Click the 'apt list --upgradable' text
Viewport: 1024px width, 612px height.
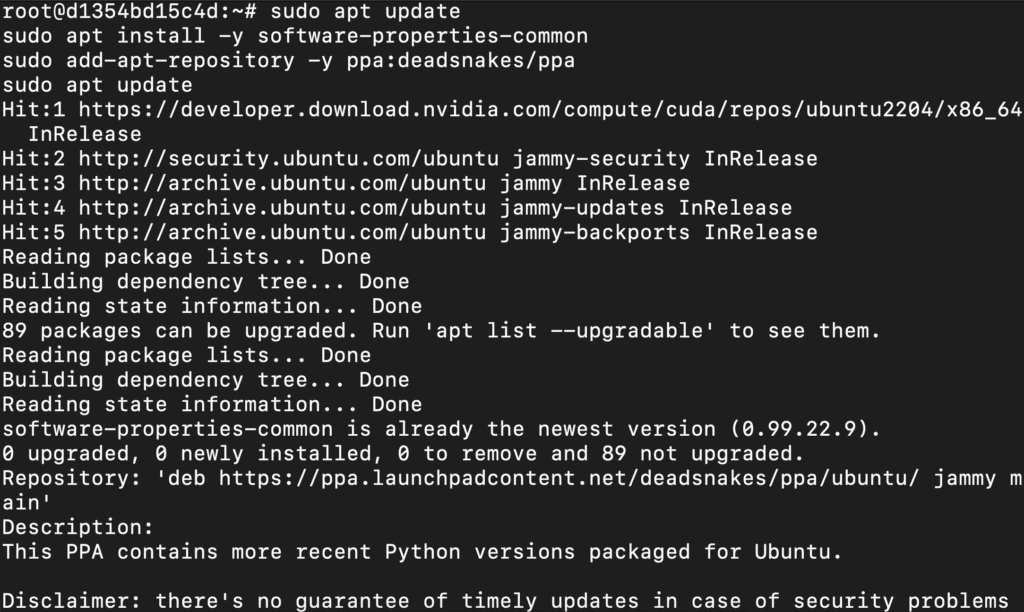point(569,330)
